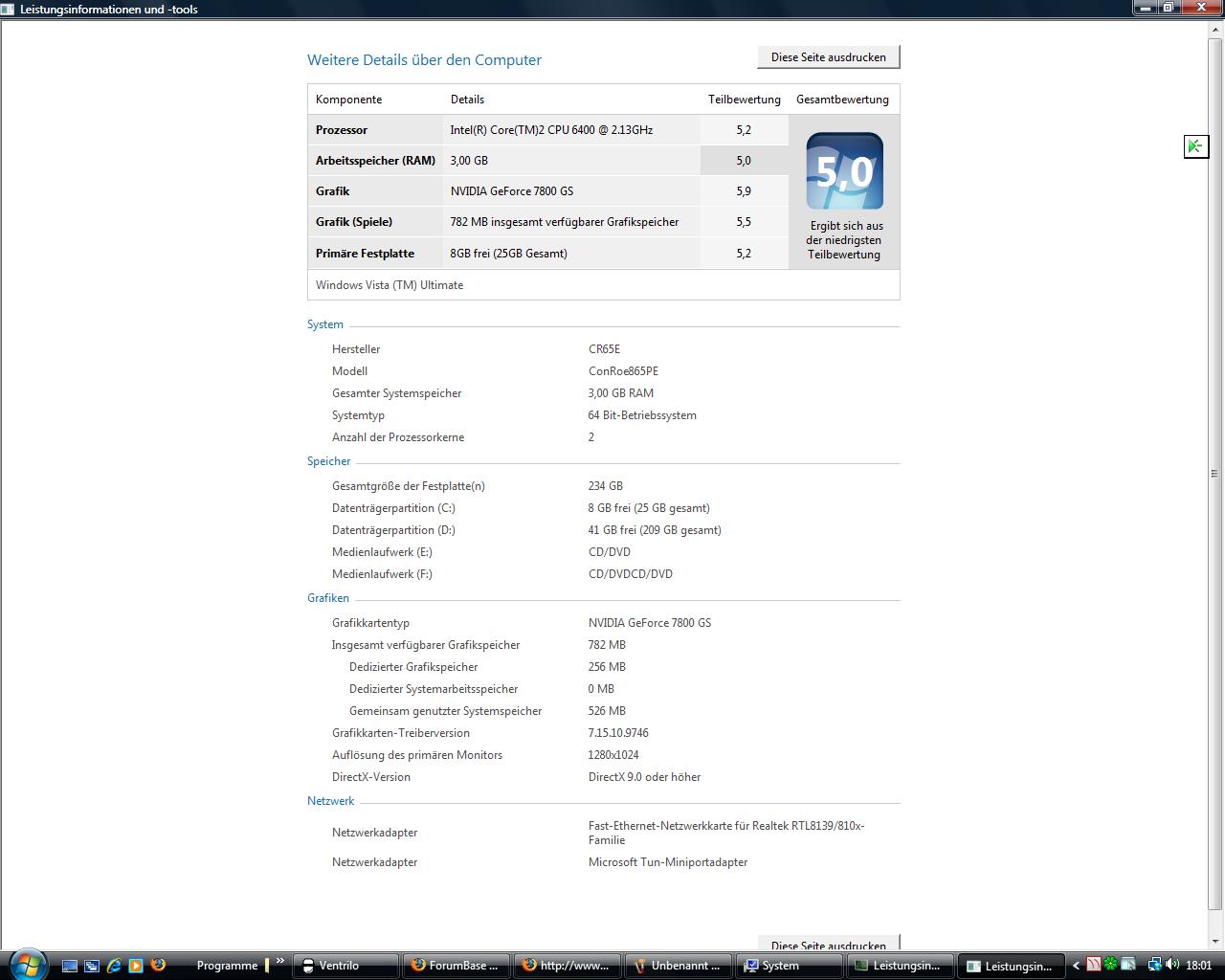Click 'Microsoft Tun-Miniportadapter' value
1225x980 pixels.
[668, 862]
